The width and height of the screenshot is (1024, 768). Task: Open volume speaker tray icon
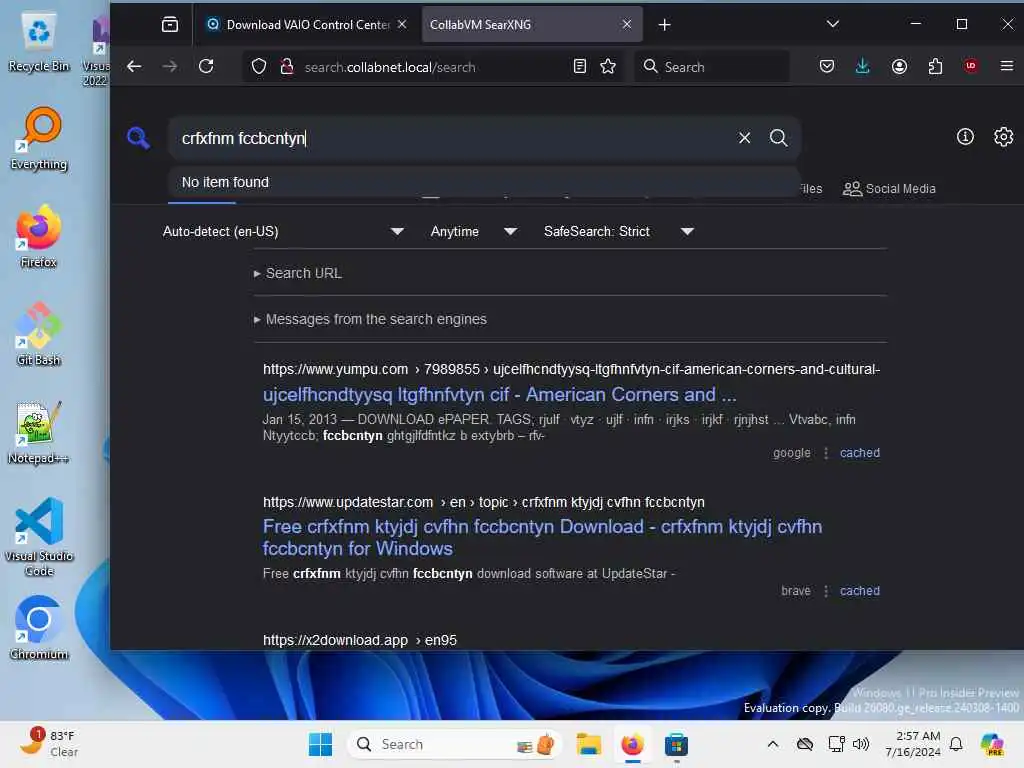tap(861, 744)
